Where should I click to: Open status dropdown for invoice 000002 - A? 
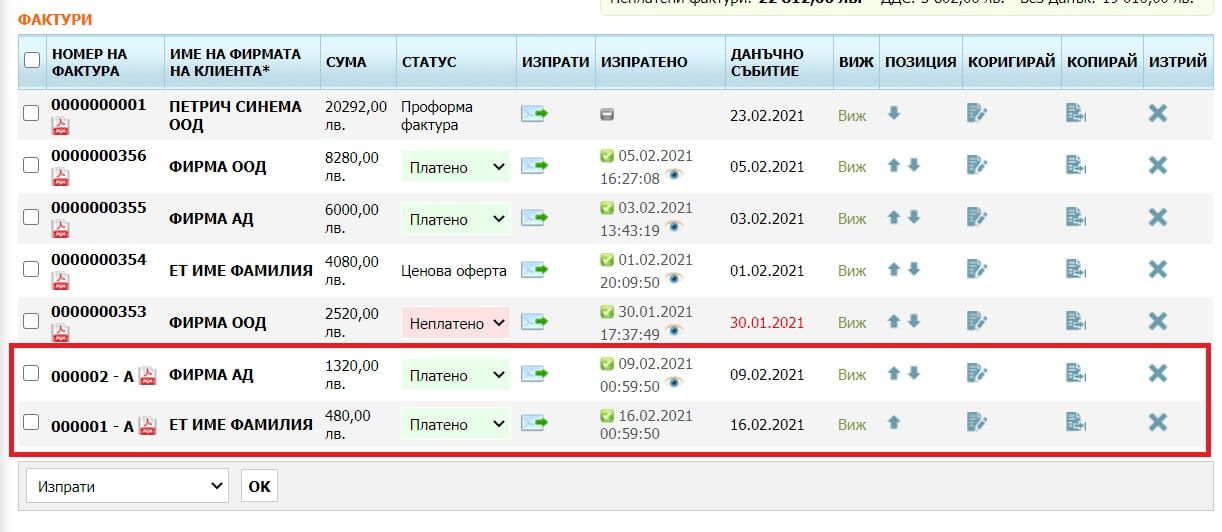[456, 375]
